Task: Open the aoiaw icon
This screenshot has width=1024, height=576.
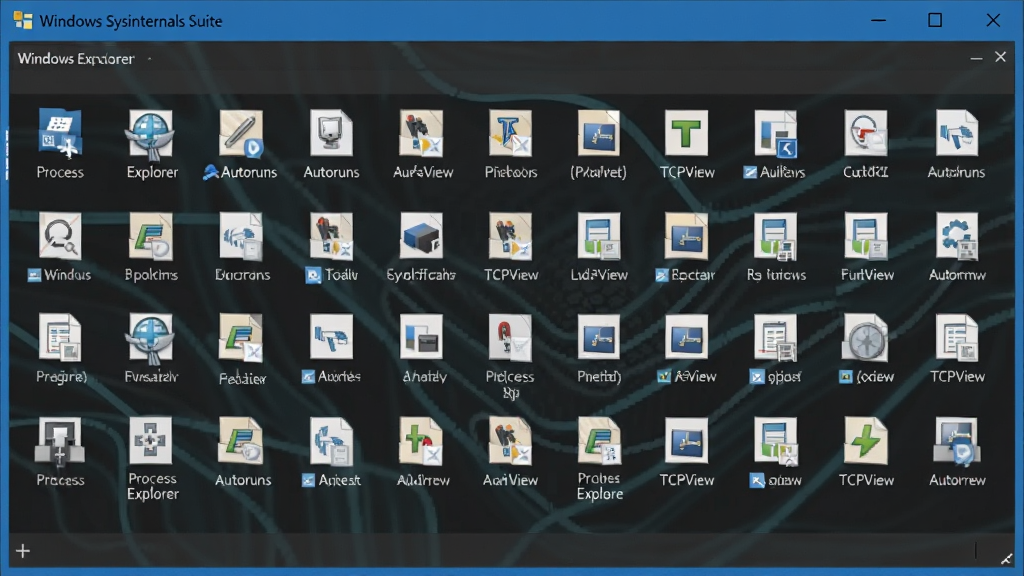Action: tap(776, 441)
